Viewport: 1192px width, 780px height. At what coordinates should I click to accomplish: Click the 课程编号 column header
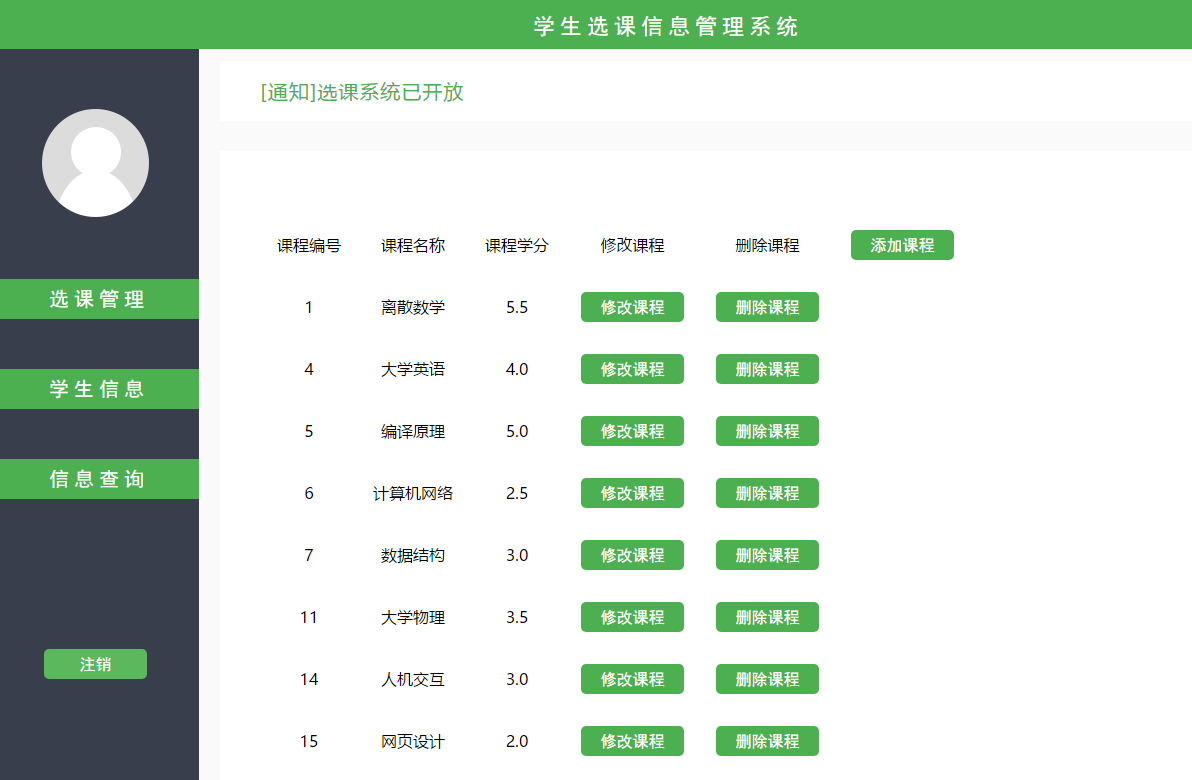[x=309, y=246]
